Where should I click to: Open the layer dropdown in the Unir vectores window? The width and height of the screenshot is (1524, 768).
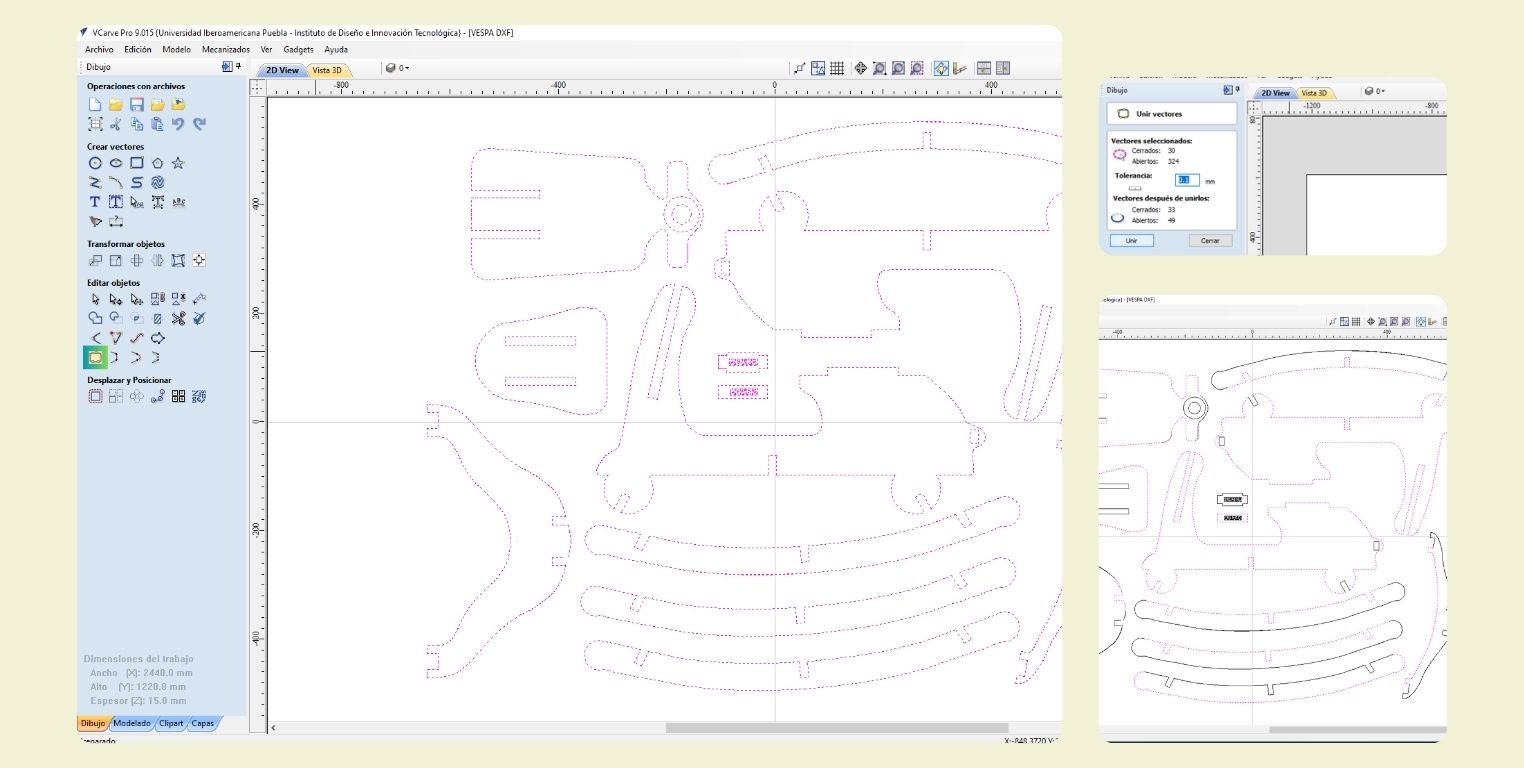(1374, 91)
